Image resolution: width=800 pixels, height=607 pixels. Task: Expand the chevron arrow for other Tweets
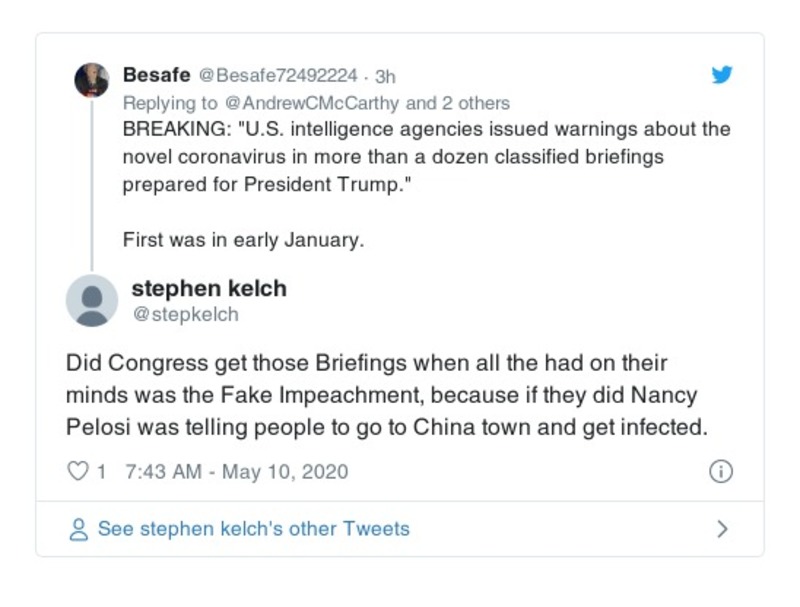tap(722, 529)
